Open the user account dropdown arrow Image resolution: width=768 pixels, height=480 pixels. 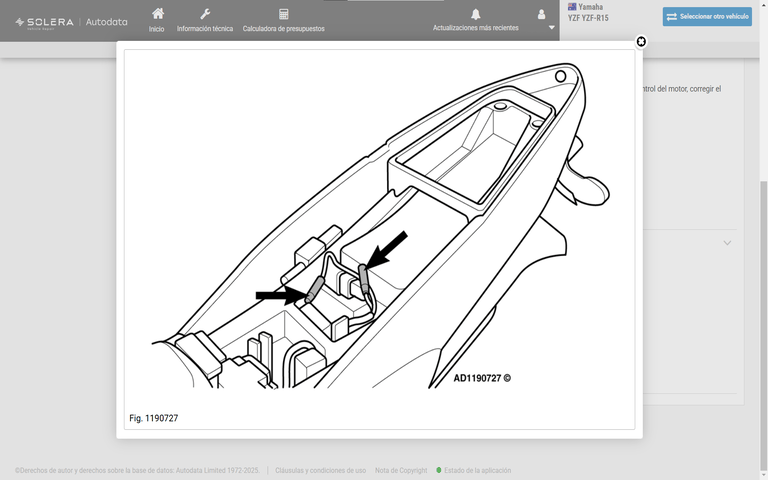[x=552, y=28]
